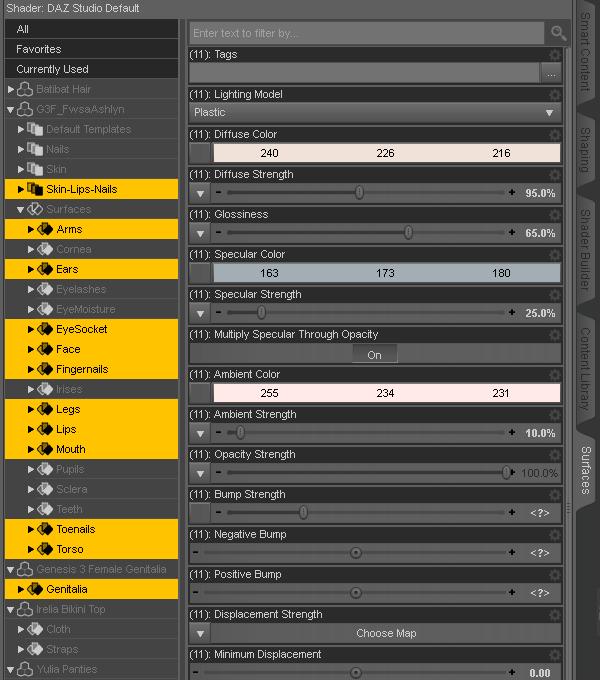The width and height of the screenshot is (600, 680).
Task: Select the Currently Used filter category
Action: pyautogui.click(x=91, y=69)
